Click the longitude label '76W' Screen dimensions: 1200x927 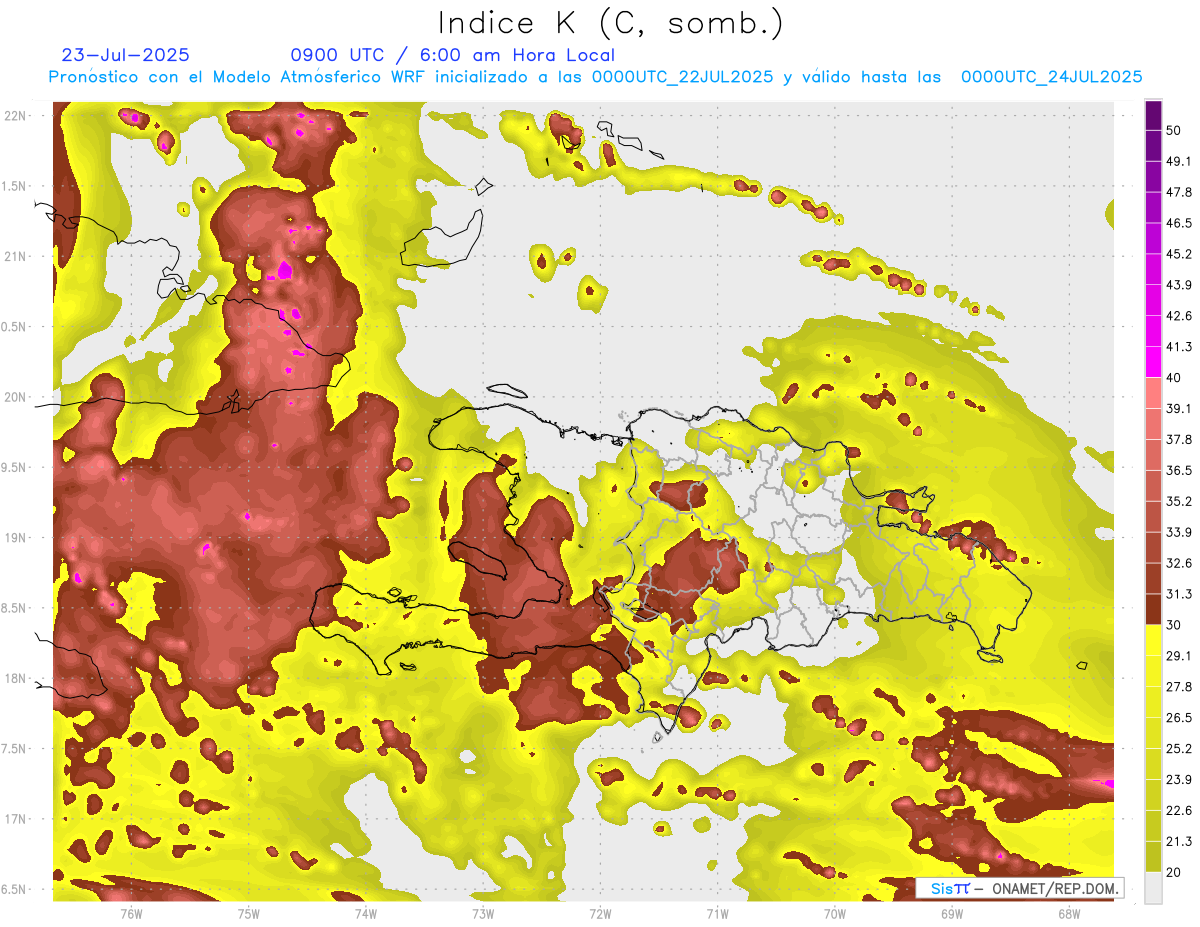[131, 913]
